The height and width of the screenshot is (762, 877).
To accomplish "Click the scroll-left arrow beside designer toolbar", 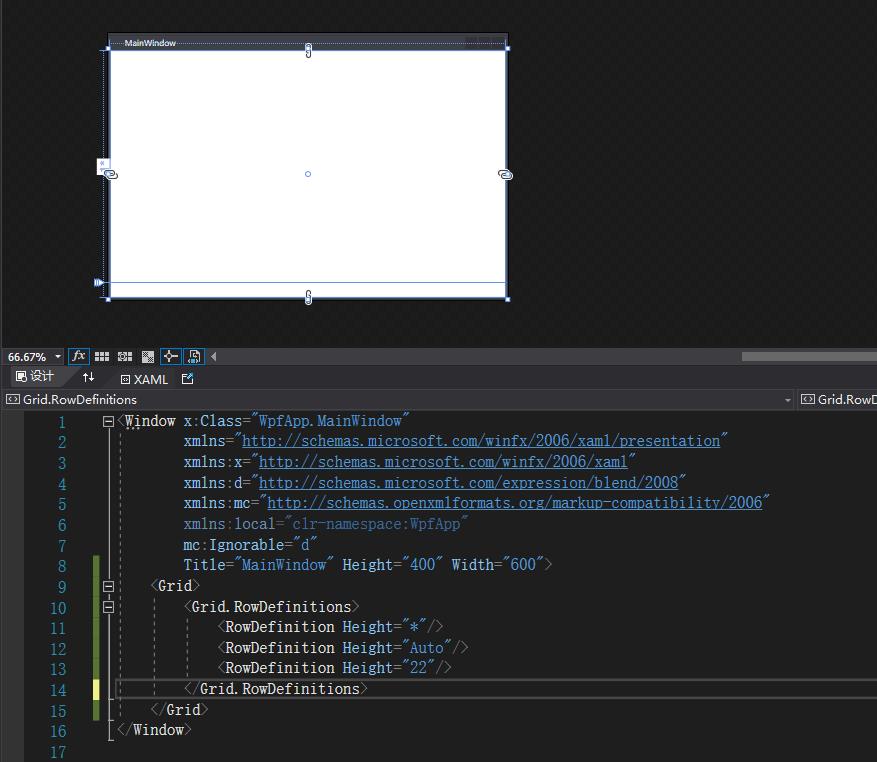I will click(213, 356).
